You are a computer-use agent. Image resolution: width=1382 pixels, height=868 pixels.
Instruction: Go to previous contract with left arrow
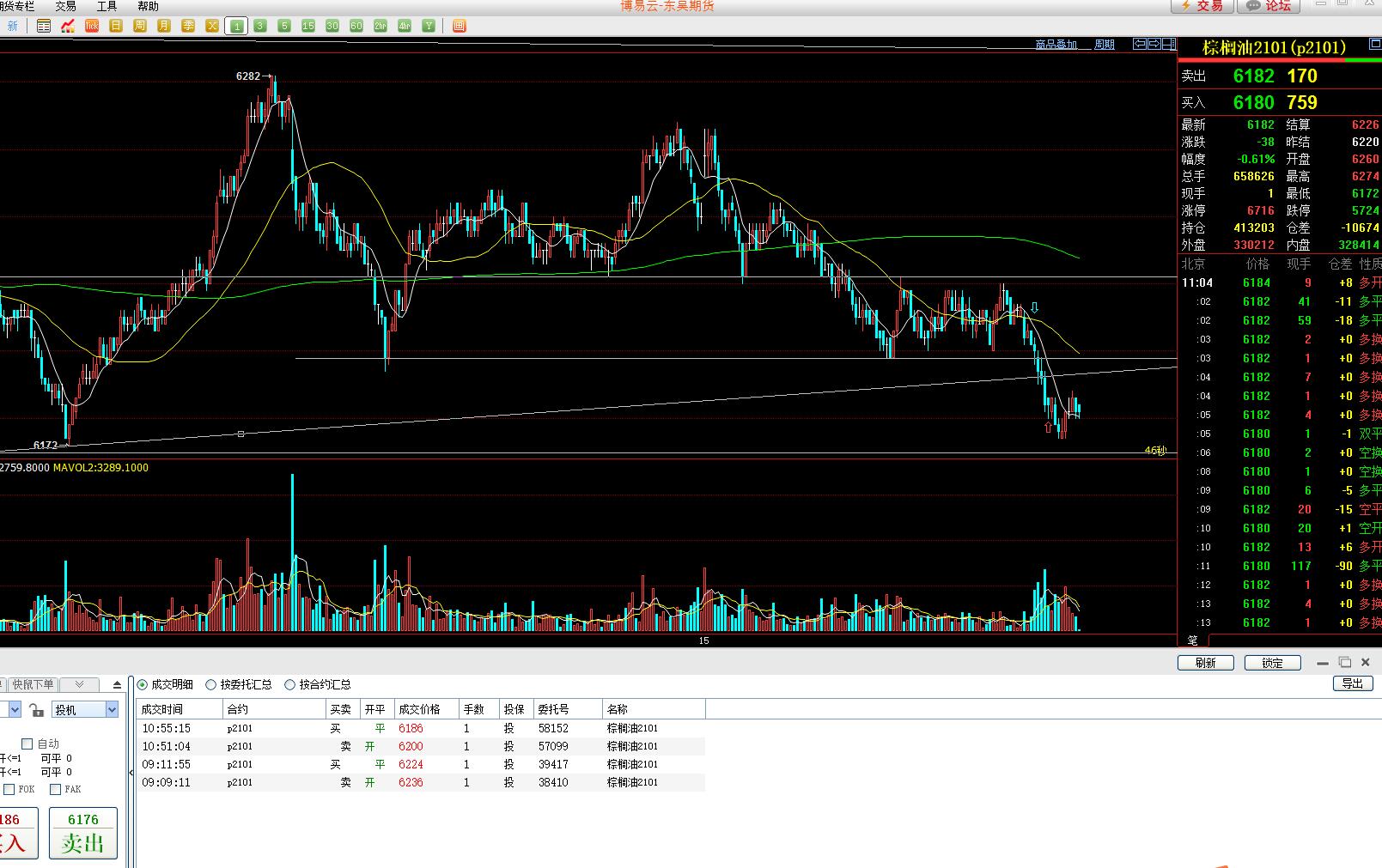[1140, 44]
